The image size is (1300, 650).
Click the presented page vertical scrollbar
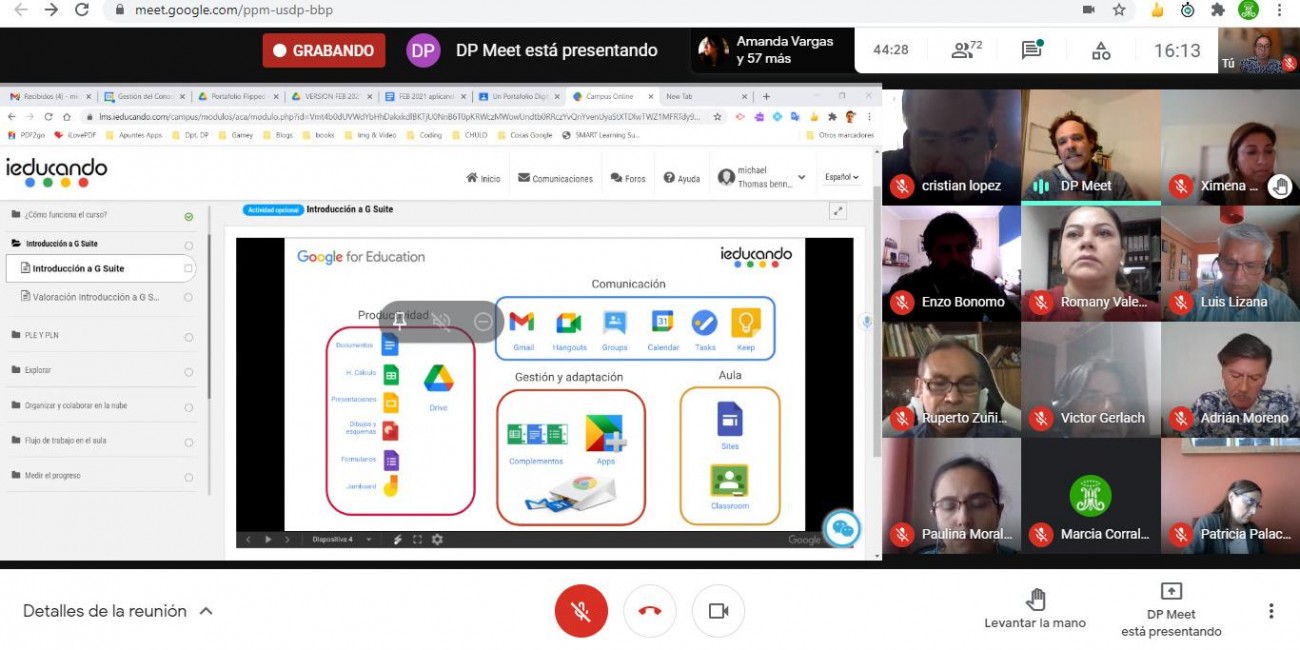(877, 320)
